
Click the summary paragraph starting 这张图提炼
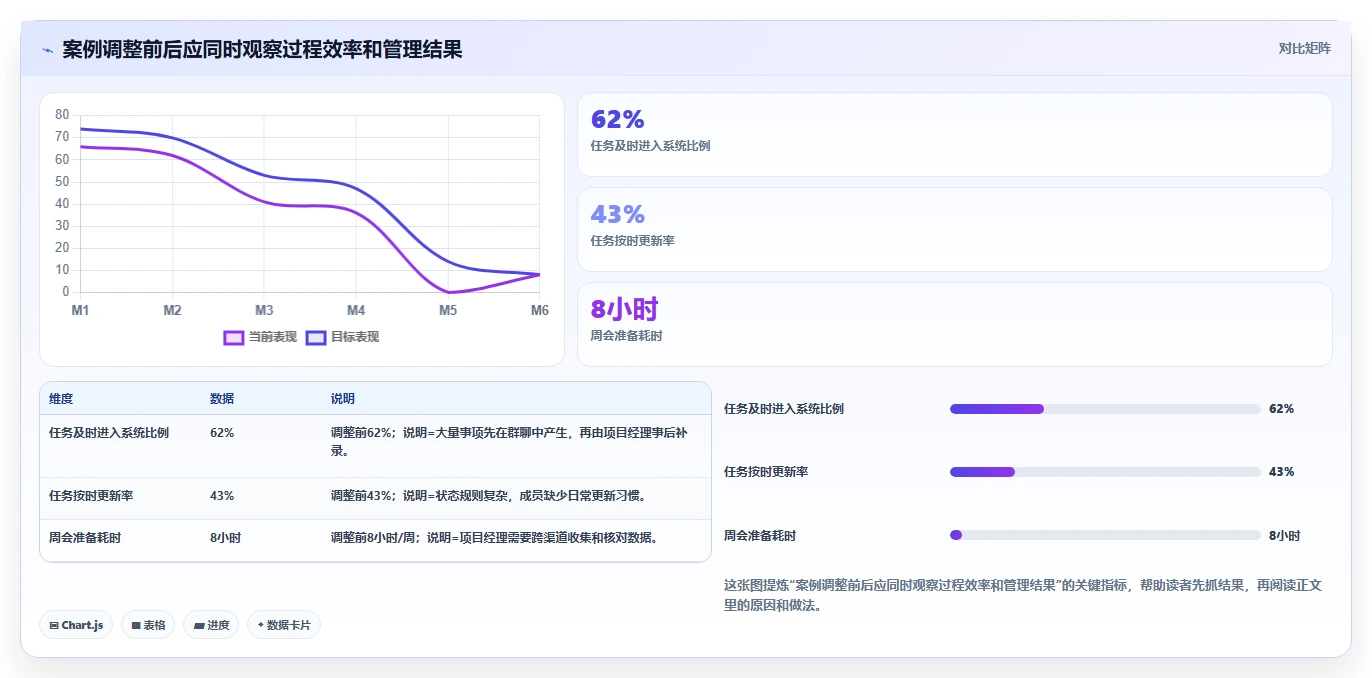point(1023,595)
